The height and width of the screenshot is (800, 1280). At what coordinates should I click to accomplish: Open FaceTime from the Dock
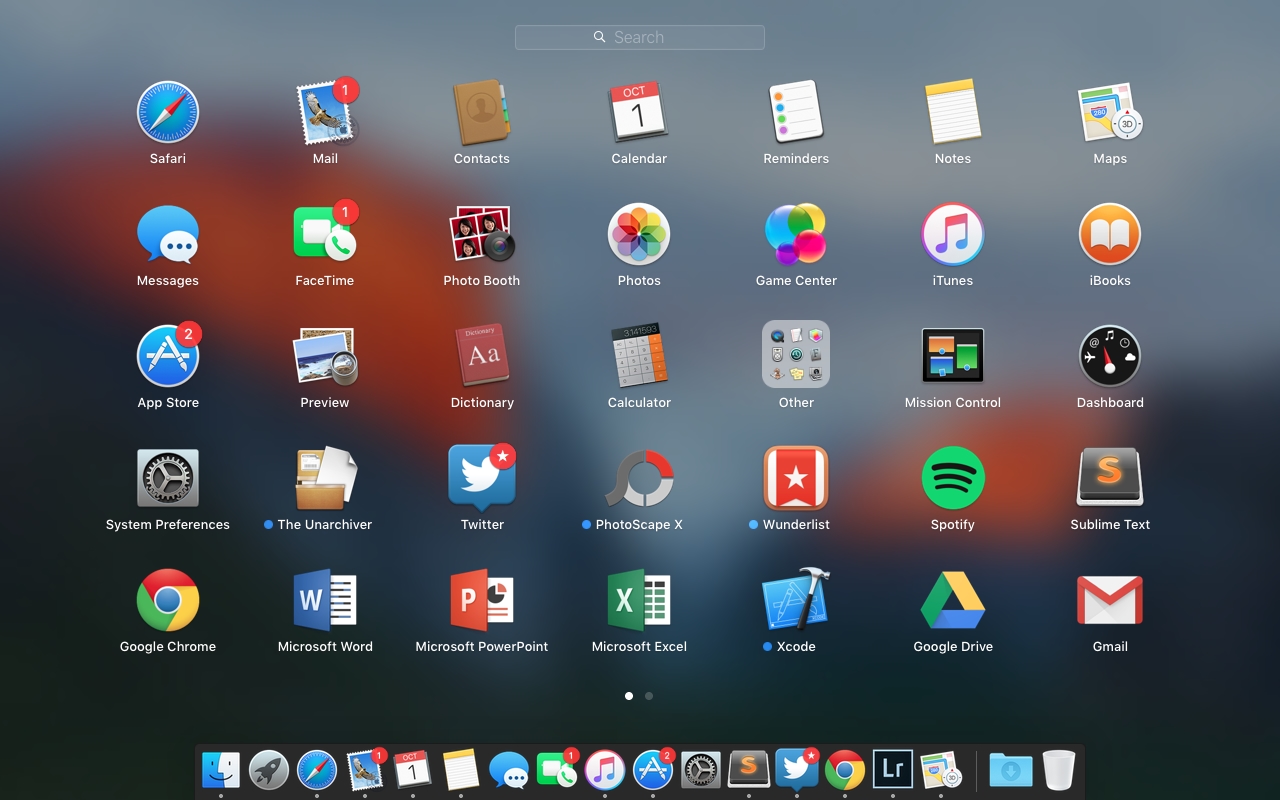click(557, 771)
